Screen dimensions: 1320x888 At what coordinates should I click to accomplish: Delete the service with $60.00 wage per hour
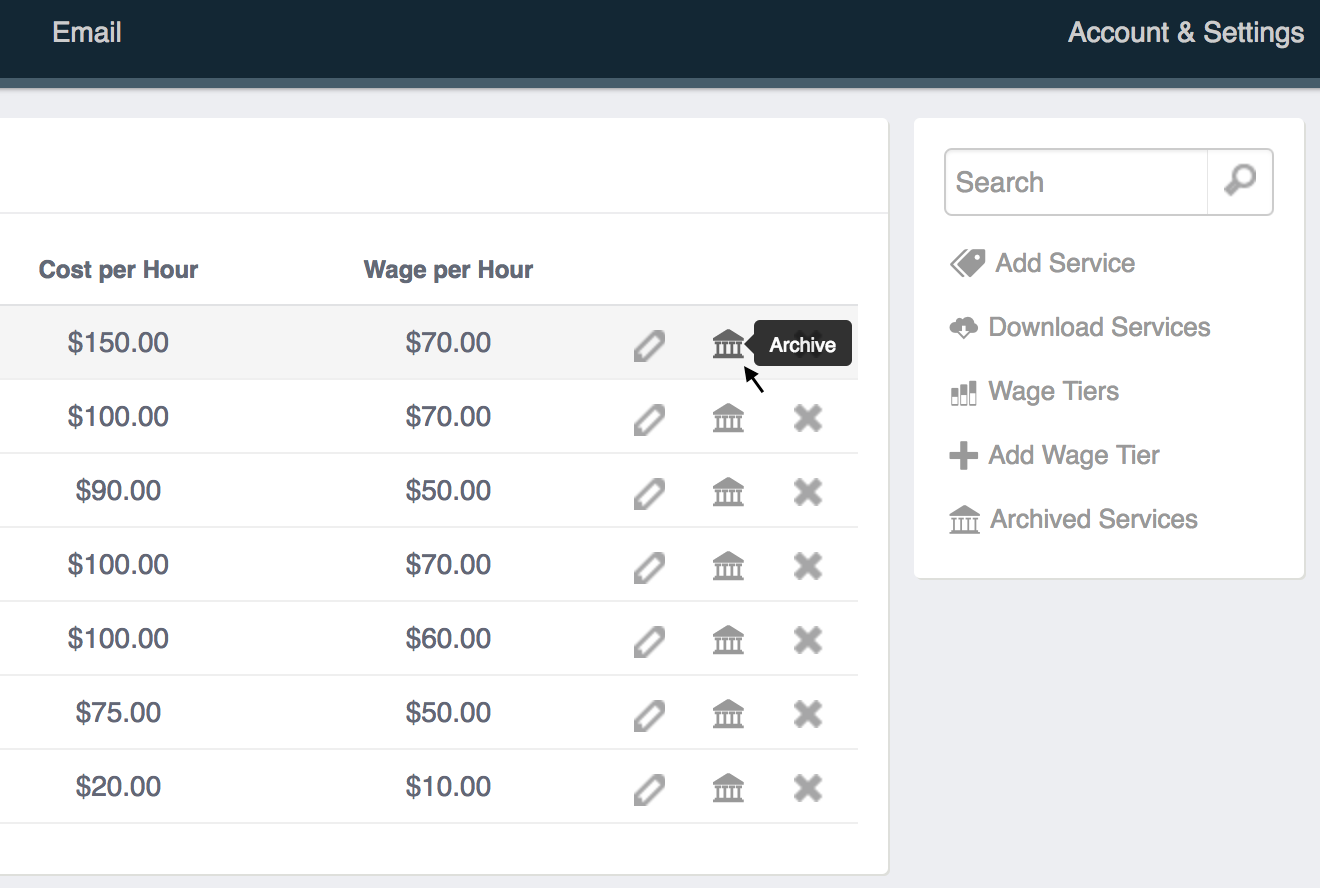pyautogui.click(x=807, y=640)
